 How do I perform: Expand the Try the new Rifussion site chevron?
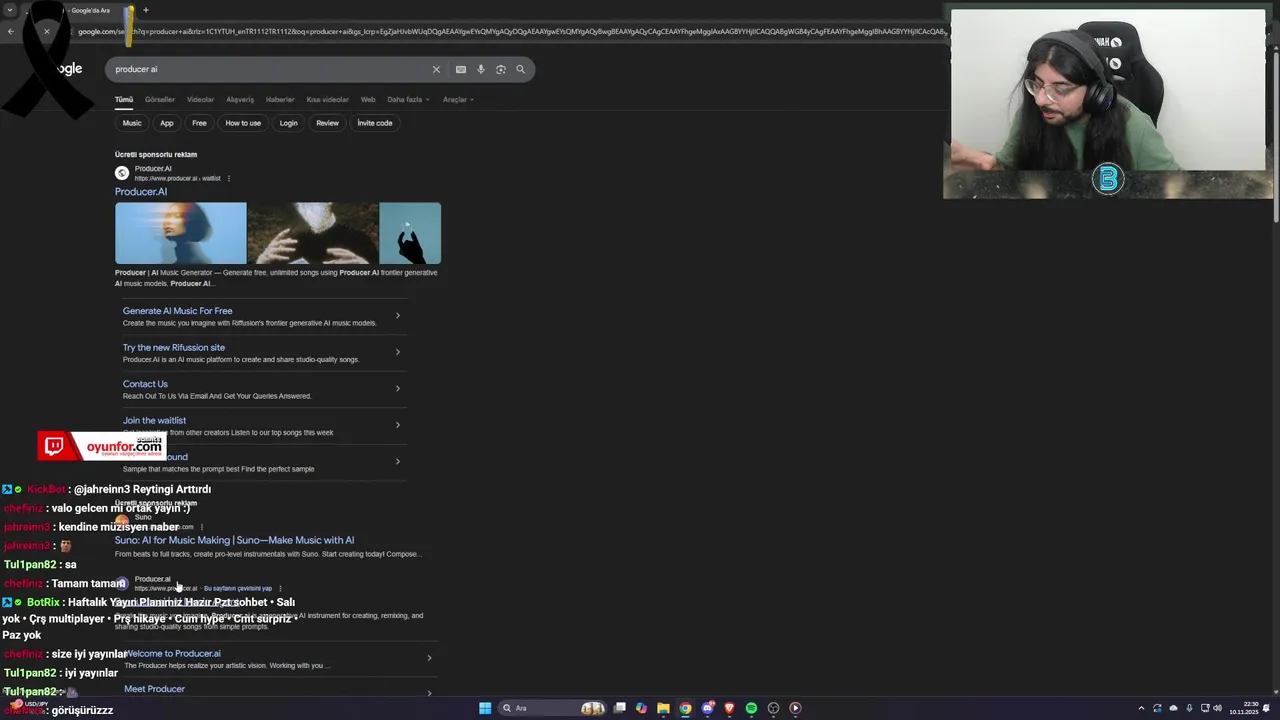tap(398, 352)
